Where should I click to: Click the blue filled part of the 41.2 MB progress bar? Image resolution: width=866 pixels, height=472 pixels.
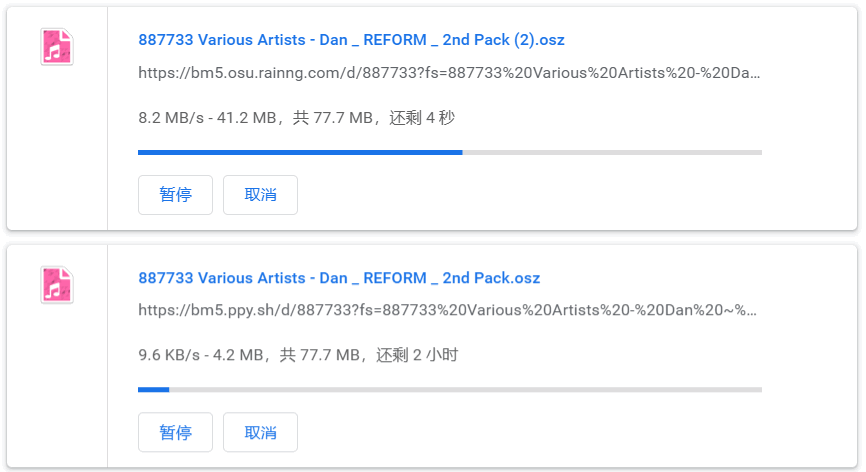point(300,152)
